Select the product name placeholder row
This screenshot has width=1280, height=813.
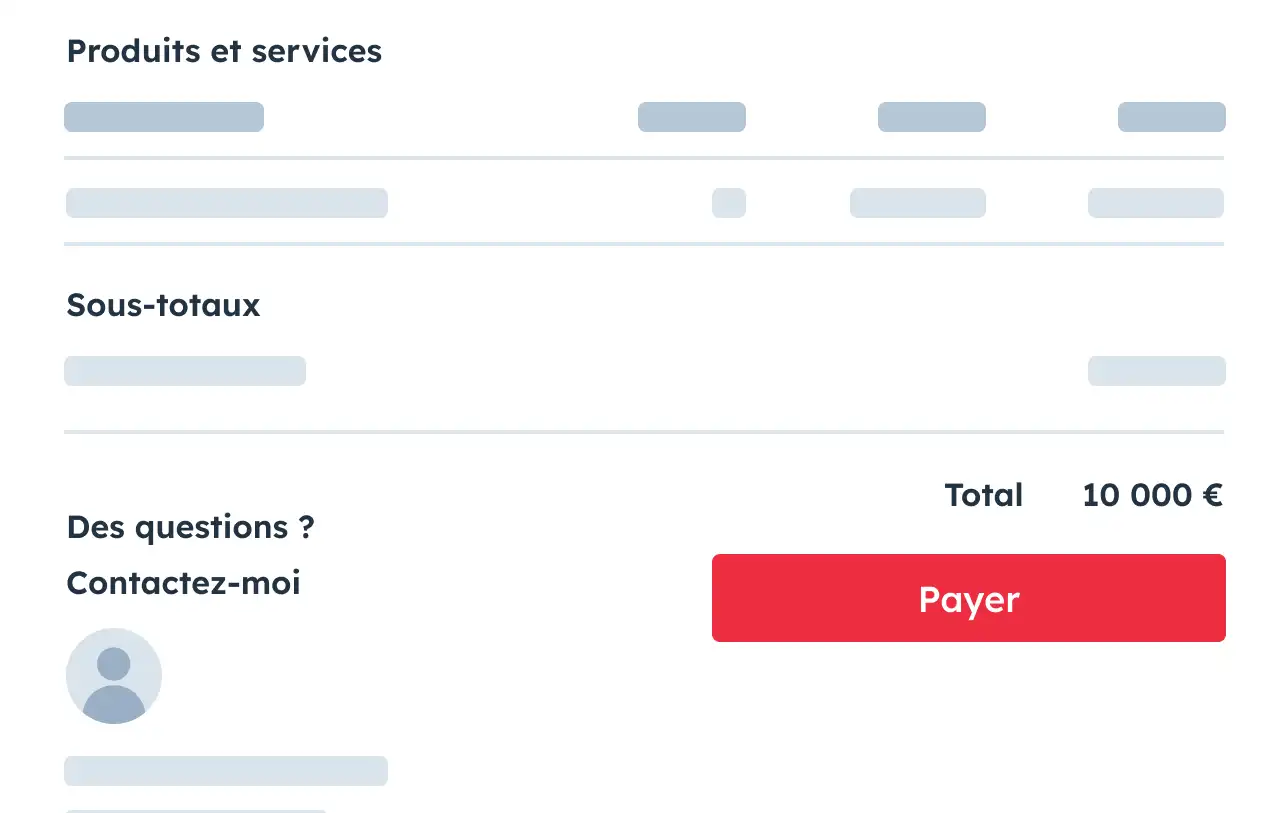pos(227,203)
